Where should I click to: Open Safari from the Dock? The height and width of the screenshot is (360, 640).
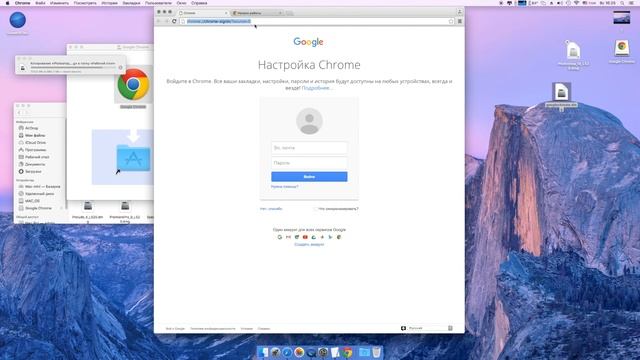287,352
